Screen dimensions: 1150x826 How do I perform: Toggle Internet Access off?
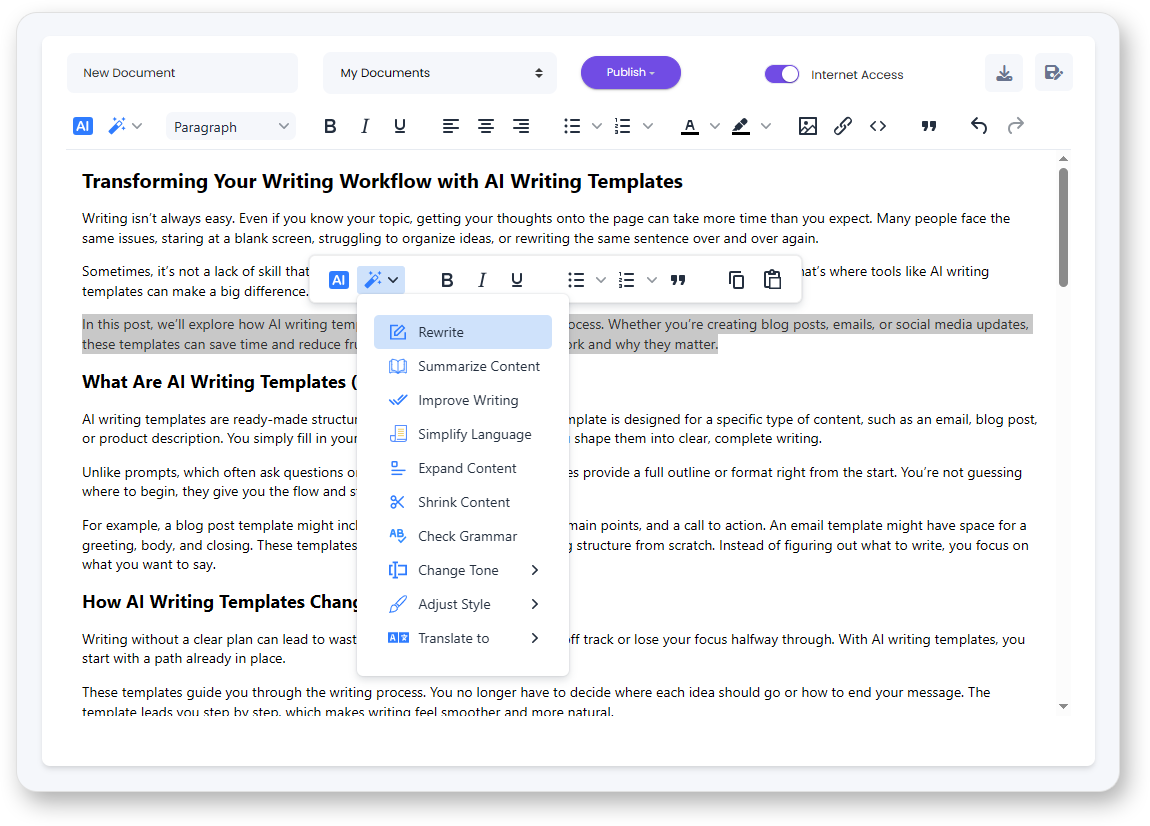[781, 74]
